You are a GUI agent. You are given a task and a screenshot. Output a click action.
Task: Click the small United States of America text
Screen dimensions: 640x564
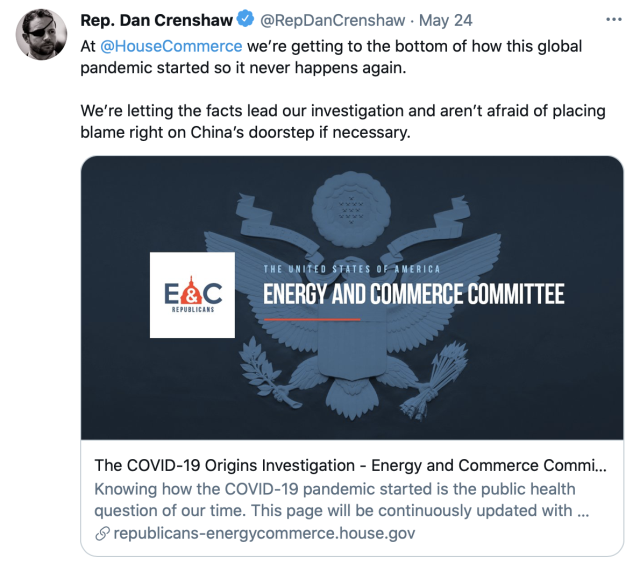pos(351,268)
